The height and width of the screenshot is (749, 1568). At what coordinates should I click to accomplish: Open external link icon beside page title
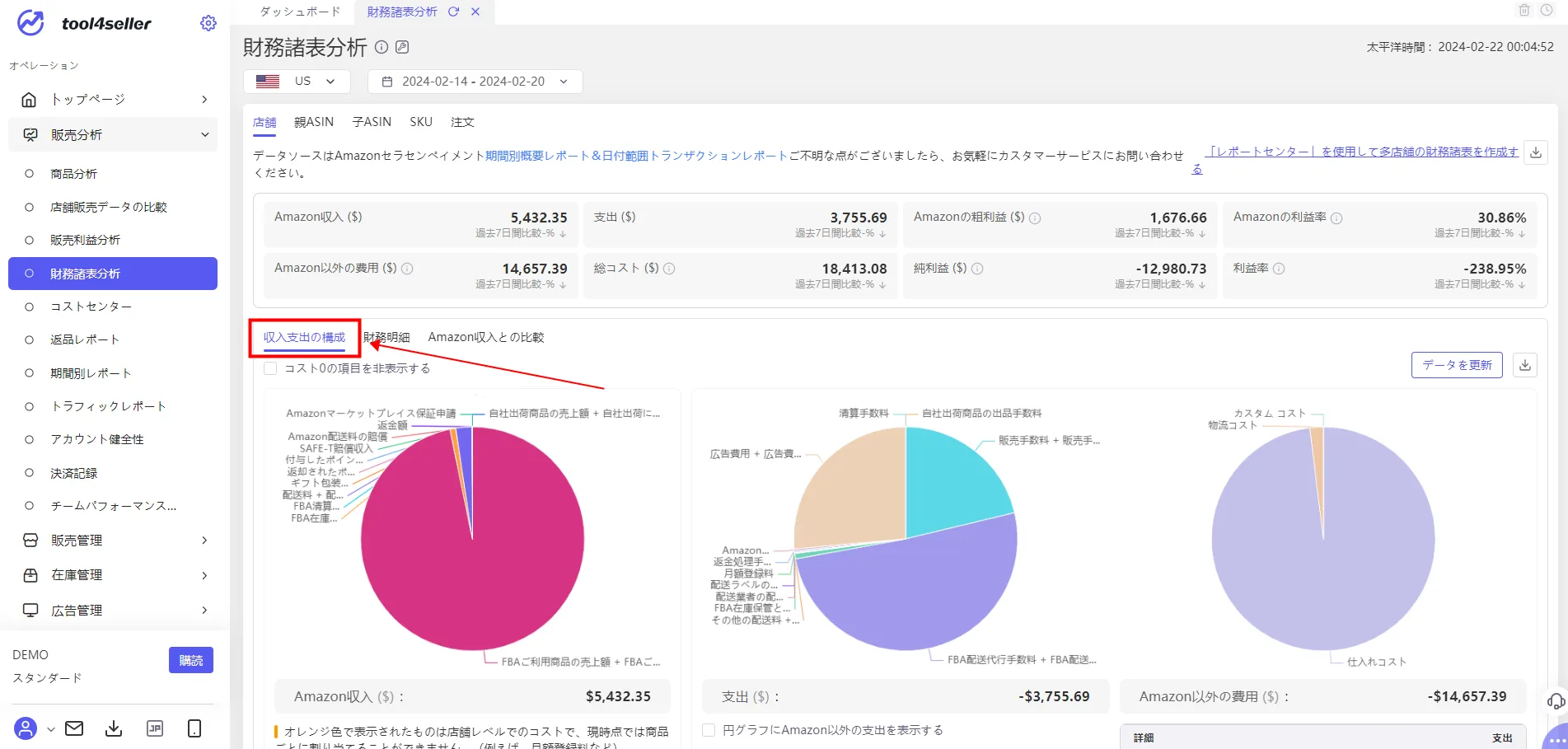402,47
